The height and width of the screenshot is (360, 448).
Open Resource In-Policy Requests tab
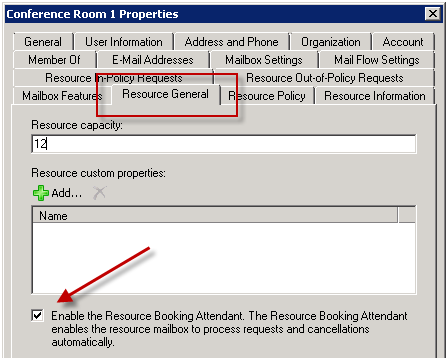113,78
